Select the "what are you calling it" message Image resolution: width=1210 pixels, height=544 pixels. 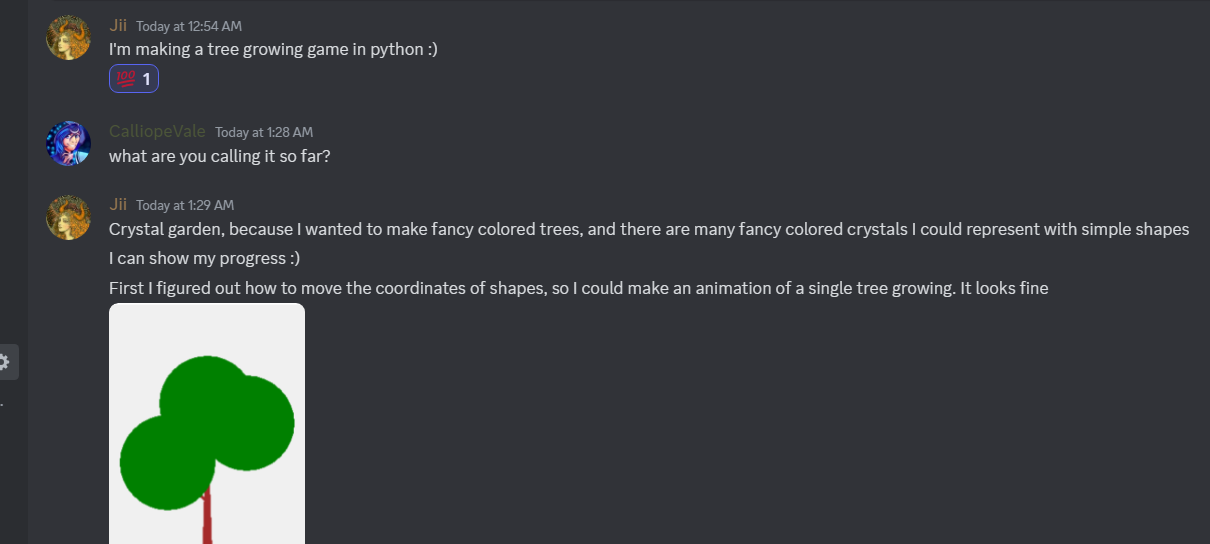219,156
